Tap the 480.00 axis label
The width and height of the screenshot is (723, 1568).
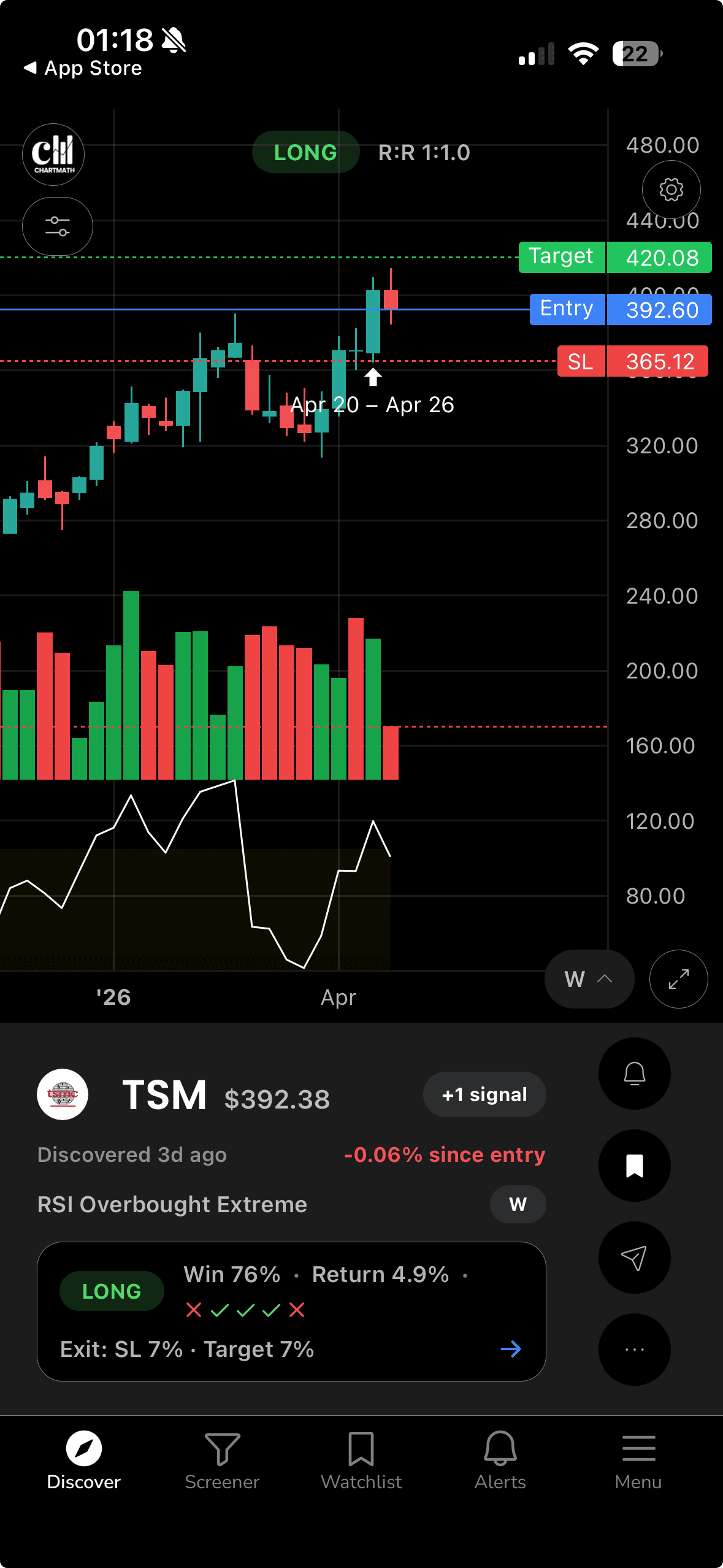pos(662,145)
